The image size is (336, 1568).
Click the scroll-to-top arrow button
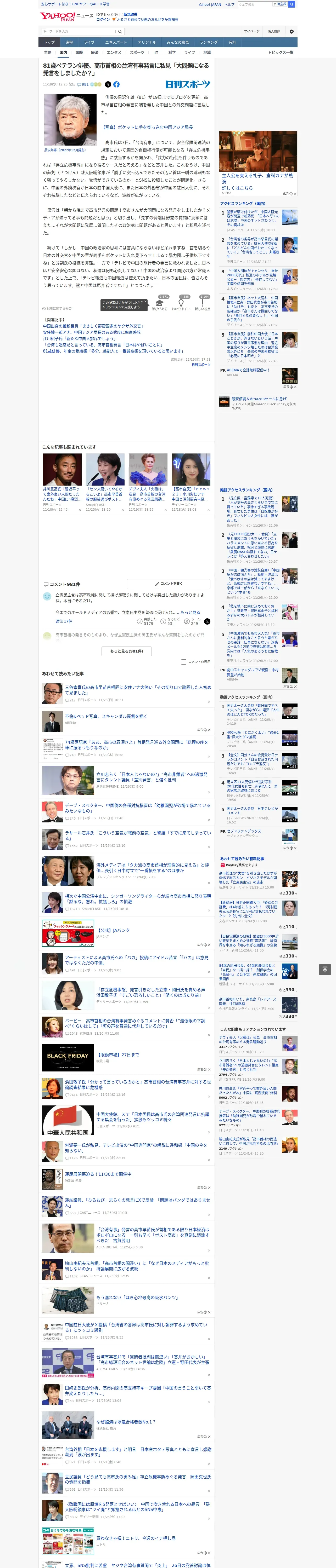(325, 969)
